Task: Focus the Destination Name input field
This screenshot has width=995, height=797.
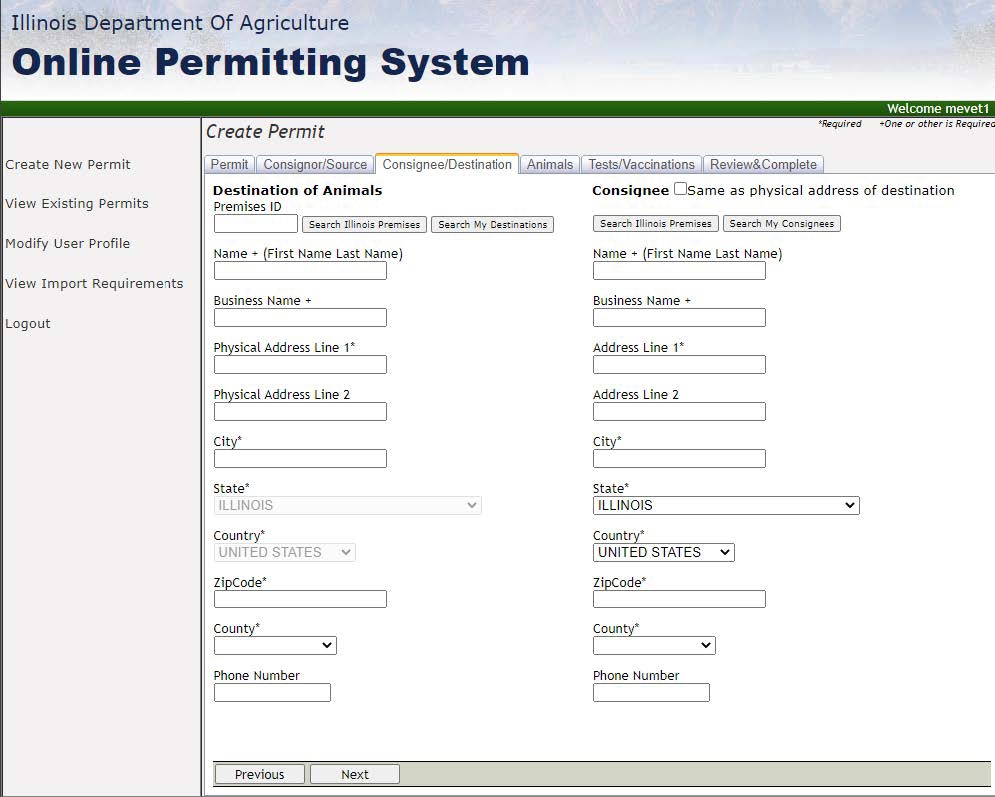Action: (300, 271)
